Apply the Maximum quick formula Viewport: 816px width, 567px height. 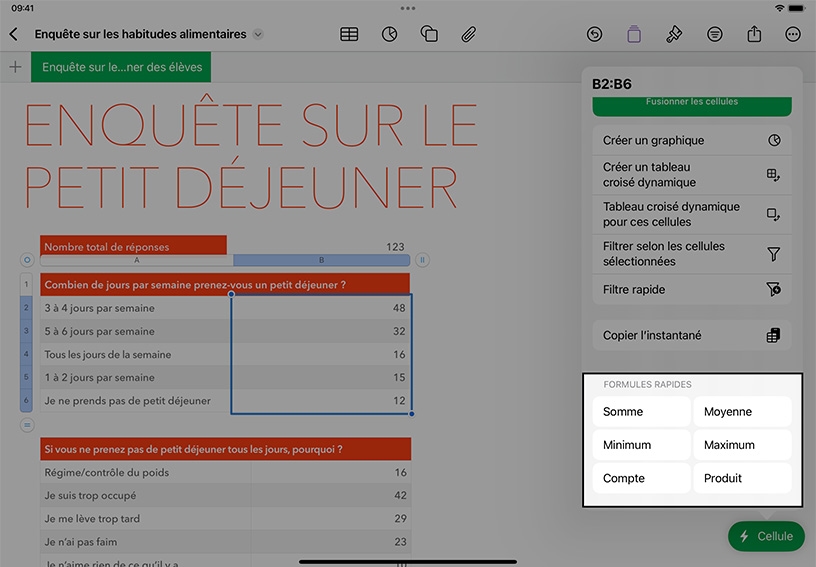[742, 445]
